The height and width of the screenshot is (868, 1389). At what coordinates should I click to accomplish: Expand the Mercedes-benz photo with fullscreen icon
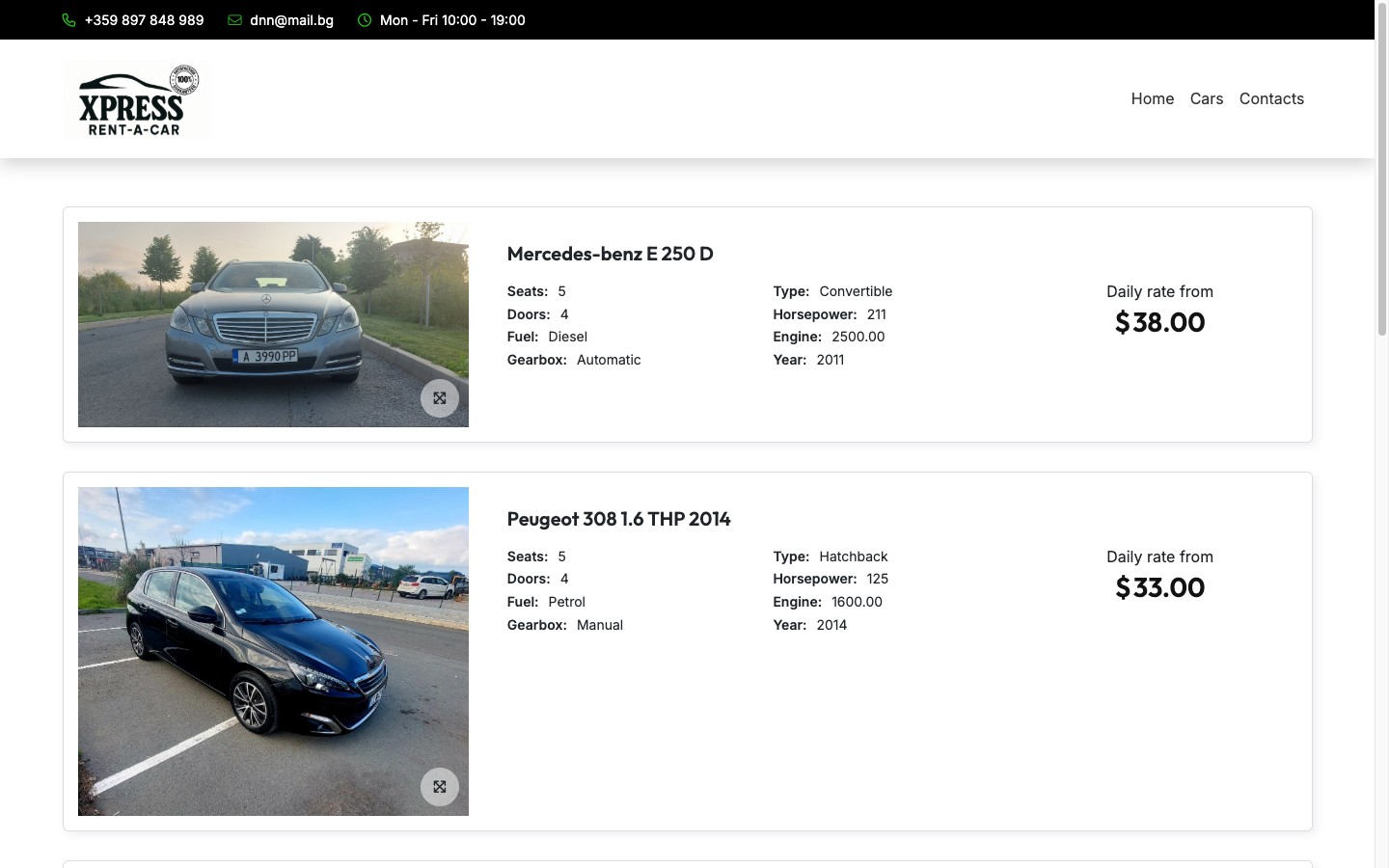pos(440,398)
